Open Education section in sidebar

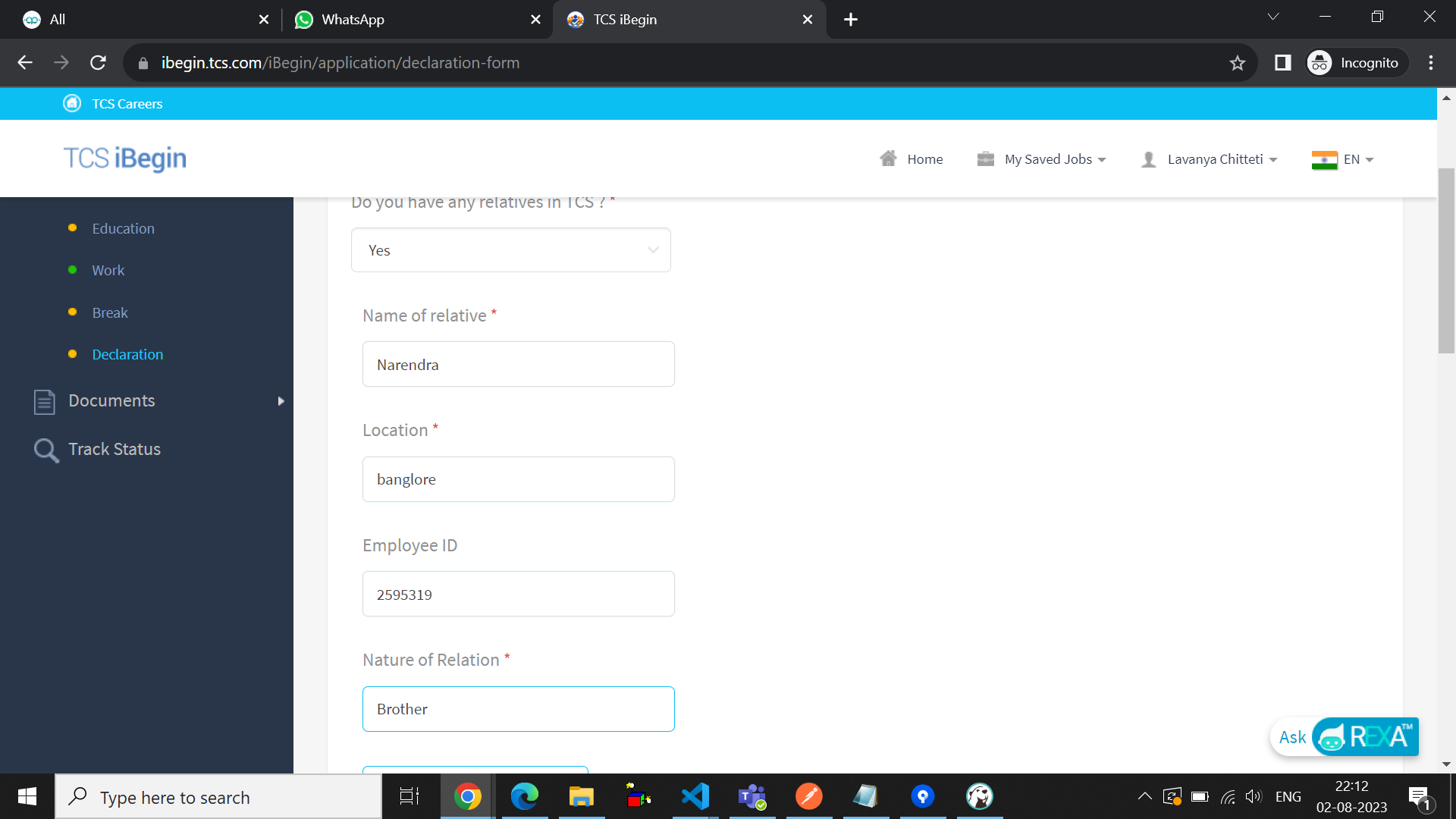pyautogui.click(x=123, y=228)
